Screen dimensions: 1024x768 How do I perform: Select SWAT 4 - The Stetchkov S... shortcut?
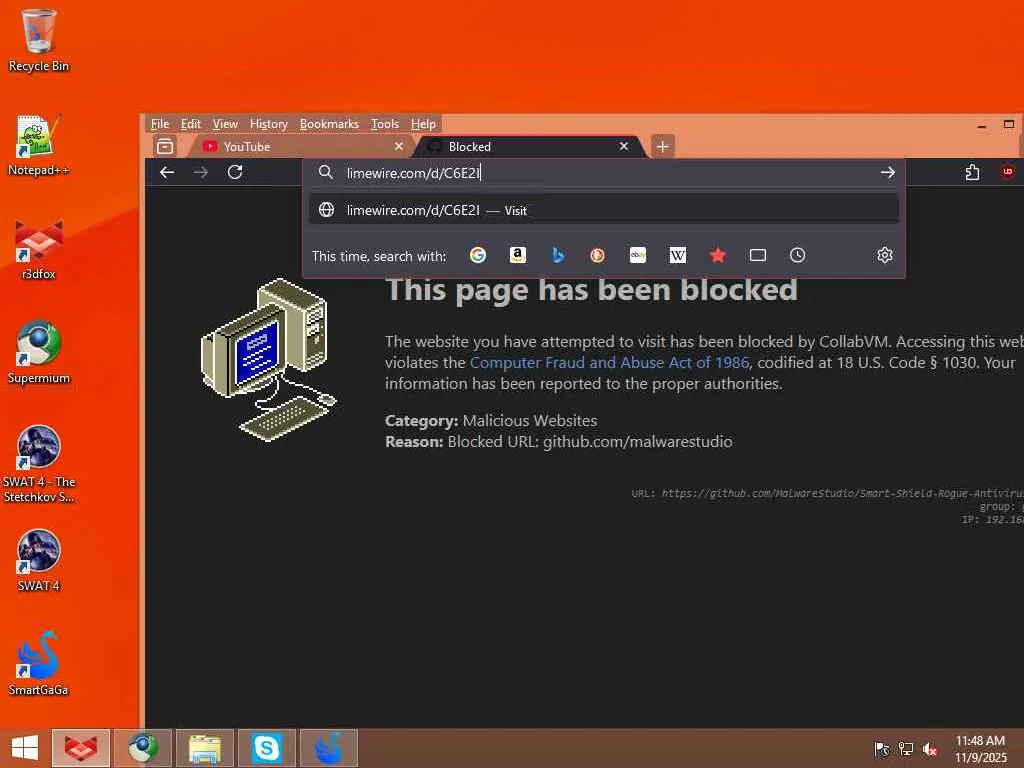point(39,464)
